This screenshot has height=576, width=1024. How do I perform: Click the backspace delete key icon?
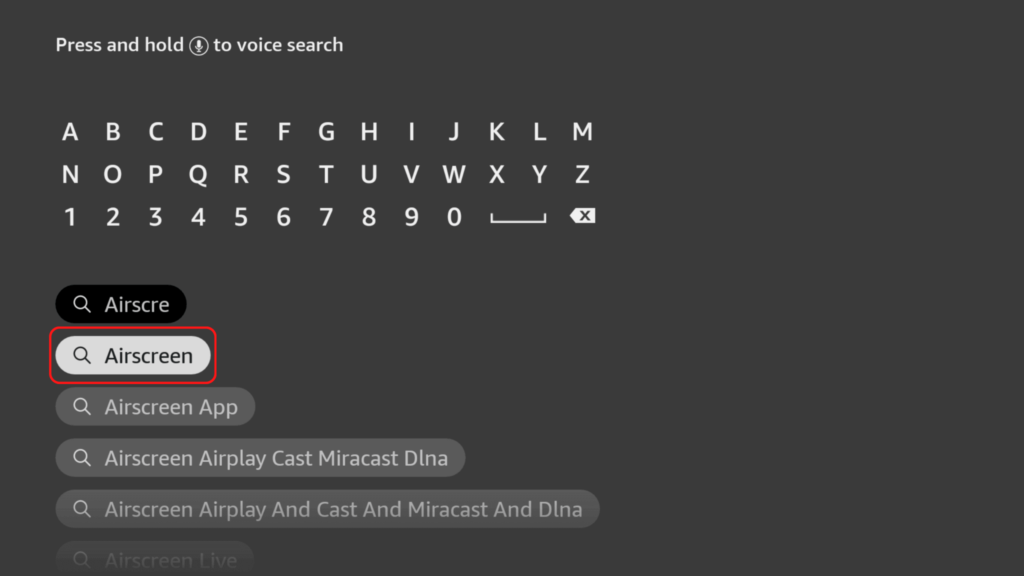[582, 216]
